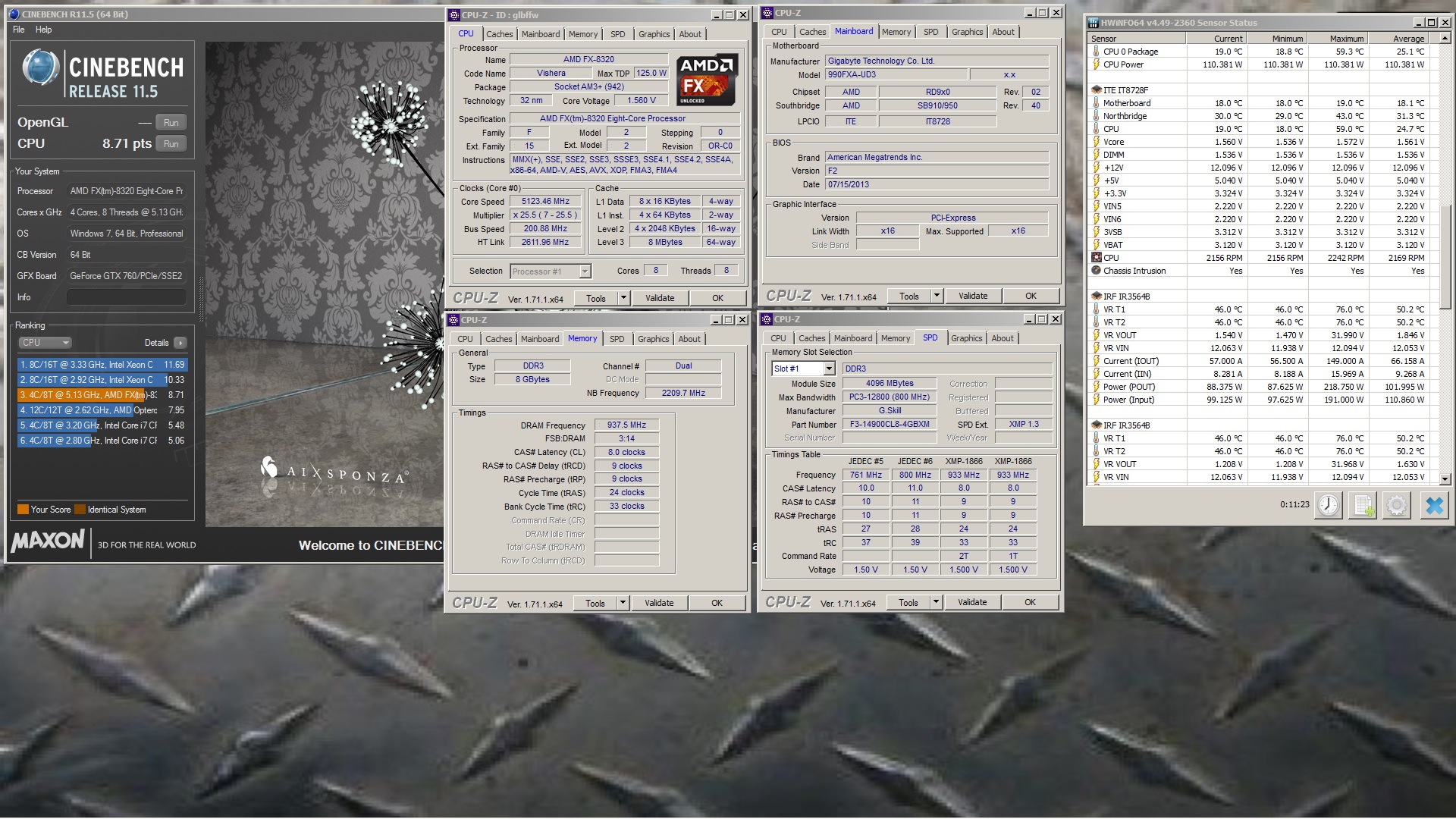Open the Help menu in Cinebench
The width and height of the screenshot is (1456, 819).
(x=44, y=30)
